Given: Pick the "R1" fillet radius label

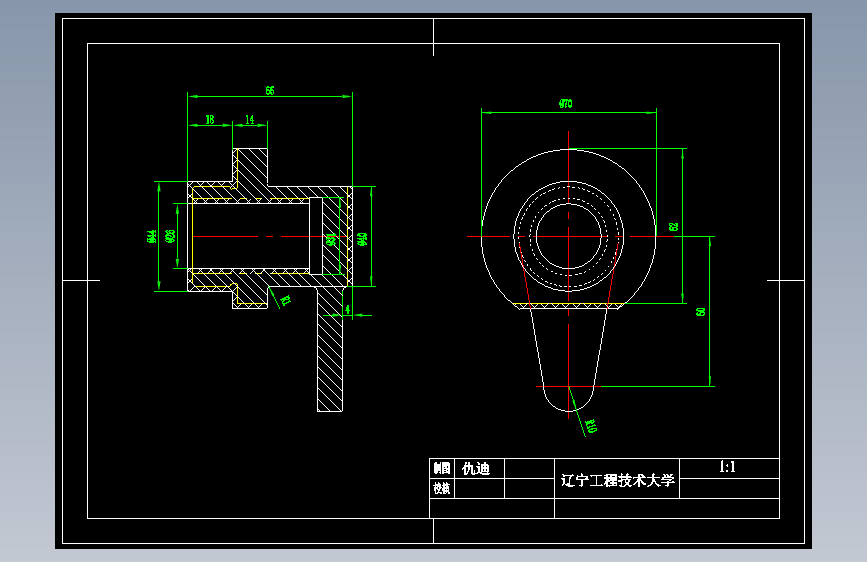Looking at the screenshot, I should pos(286,300).
